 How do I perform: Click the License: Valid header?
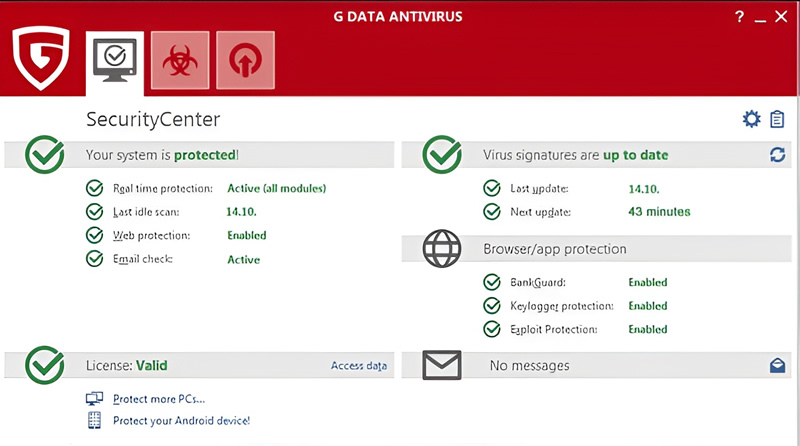(x=127, y=365)
